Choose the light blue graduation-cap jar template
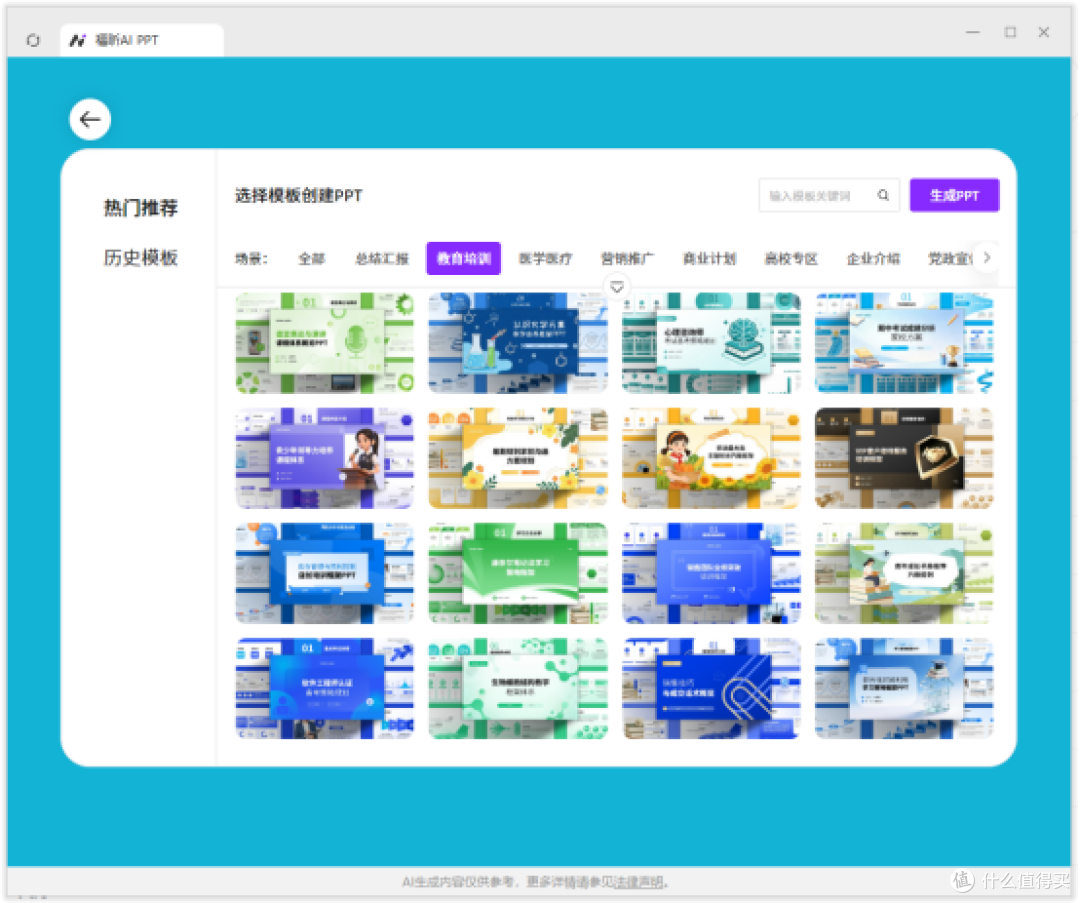 point(904,688)
